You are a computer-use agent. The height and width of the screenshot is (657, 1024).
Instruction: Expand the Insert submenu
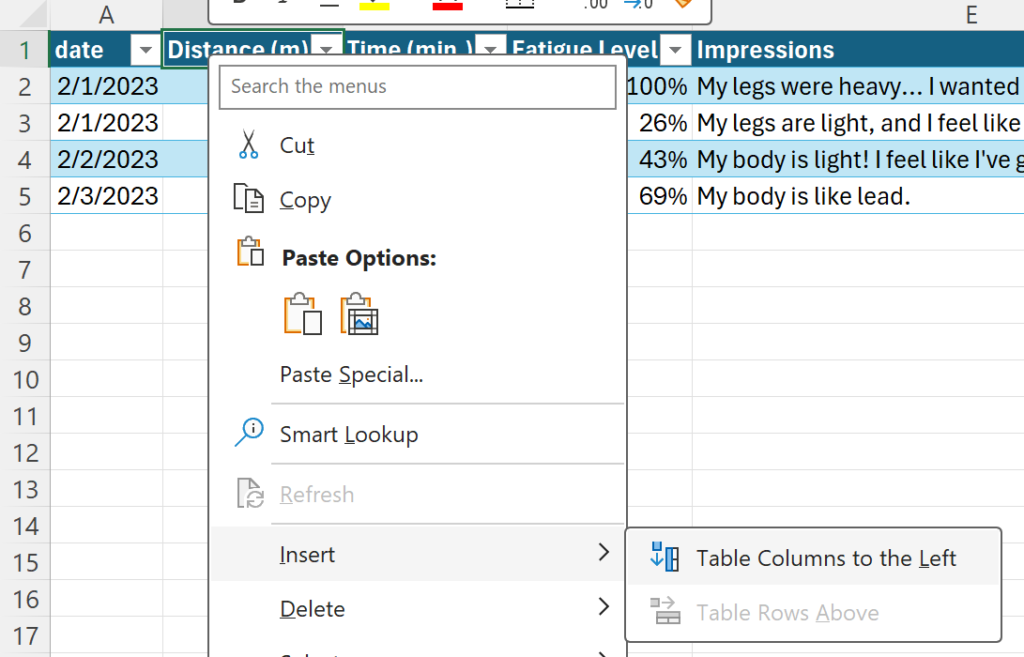coord(418,554)
